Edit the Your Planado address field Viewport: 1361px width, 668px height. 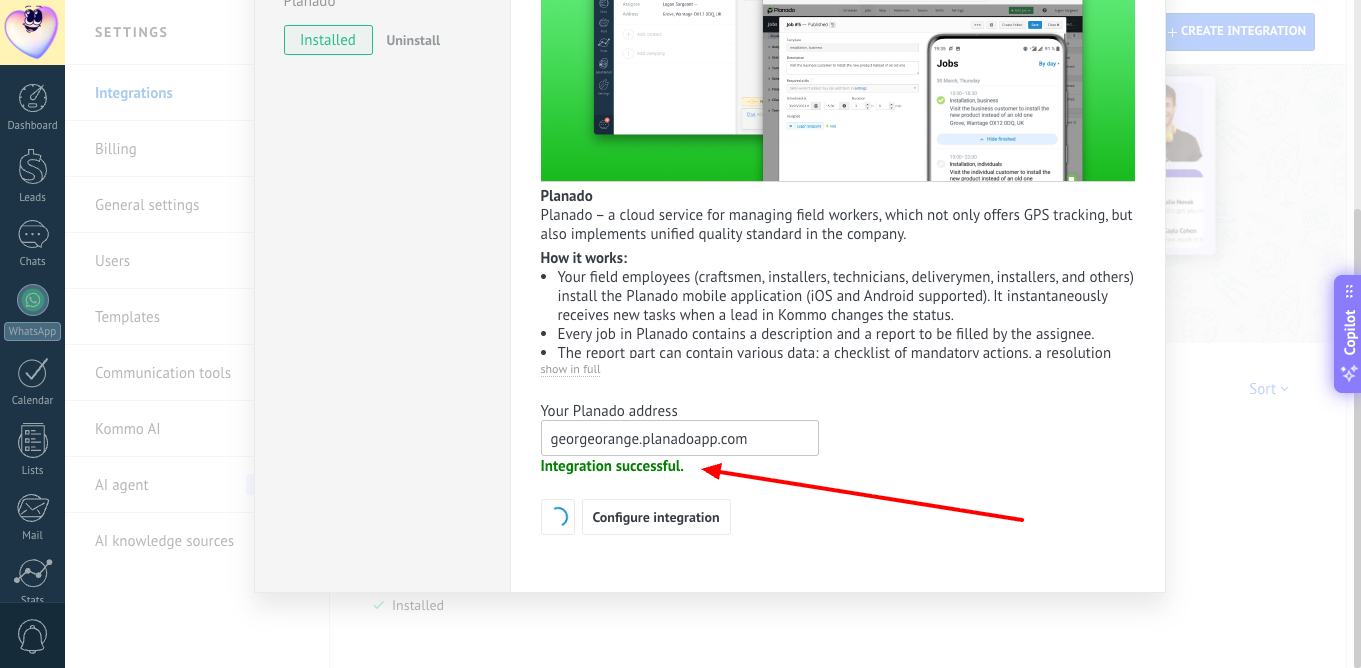pyautogui.click(x=680, y=438)
